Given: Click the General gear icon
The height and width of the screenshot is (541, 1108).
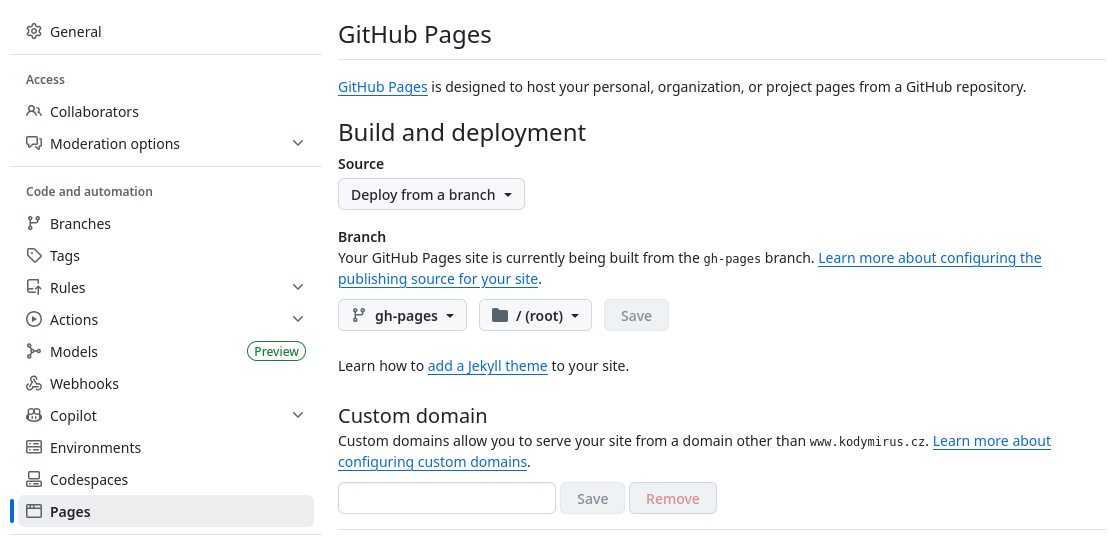Looking at the screenshot, I should click(x=34, y=31).
